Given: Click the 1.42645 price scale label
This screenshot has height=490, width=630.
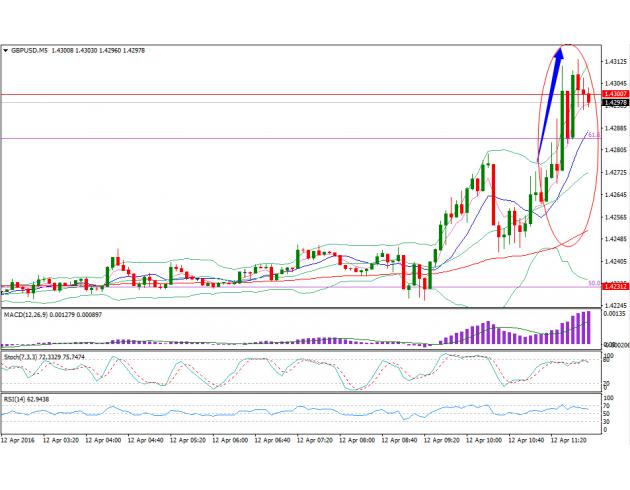Looking at the screenshot, I should click(x=614, y=194).
